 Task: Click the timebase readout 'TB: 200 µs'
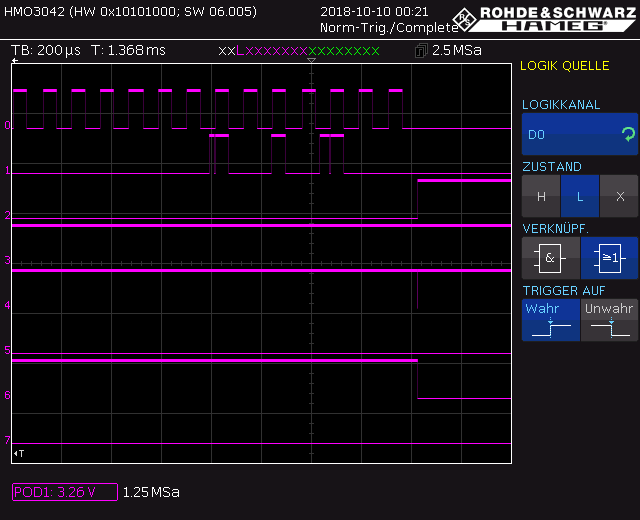pyautogui.click(x=46, y=51)
